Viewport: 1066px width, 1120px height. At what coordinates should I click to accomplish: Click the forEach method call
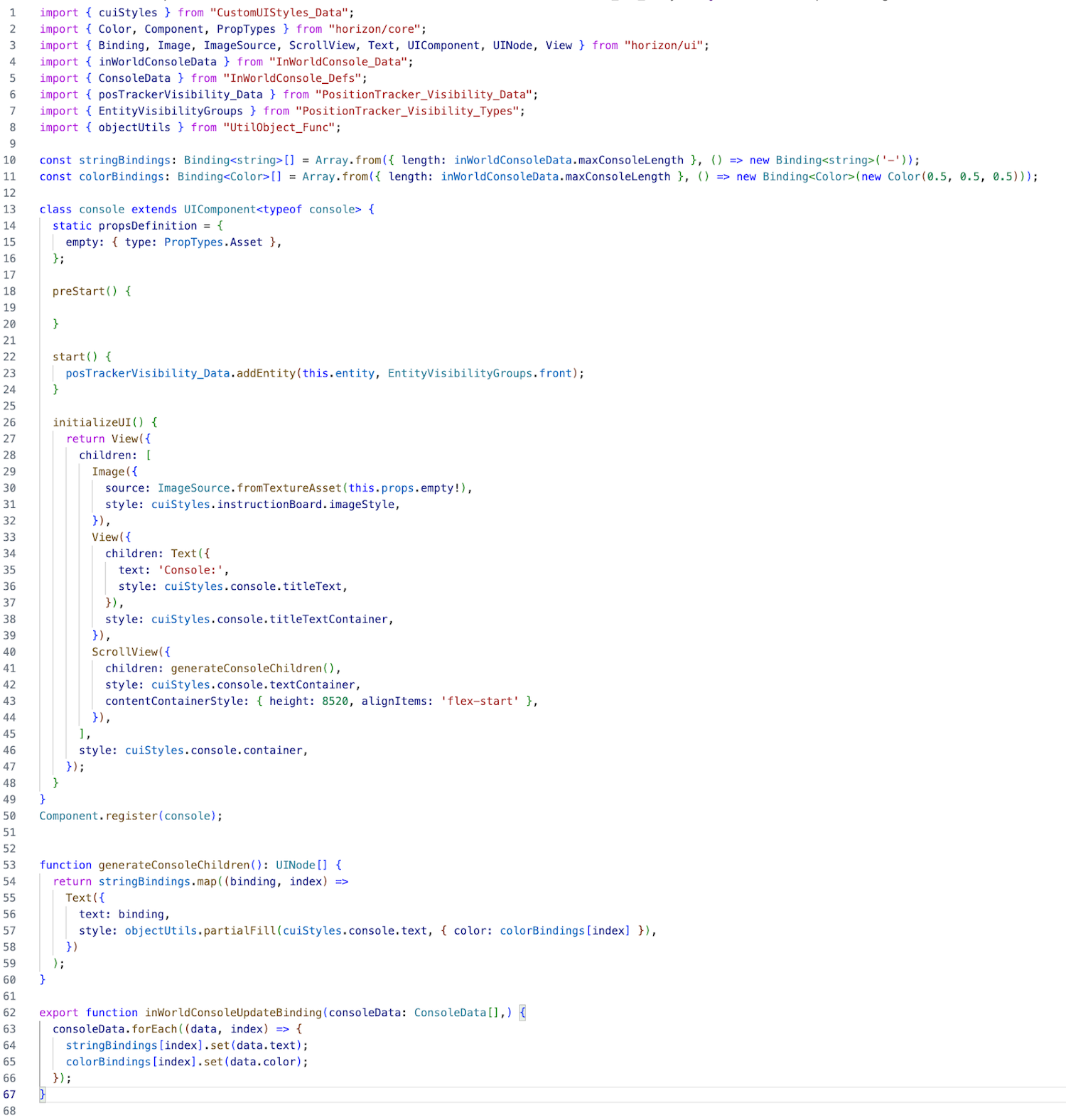tap(154, 1029)
